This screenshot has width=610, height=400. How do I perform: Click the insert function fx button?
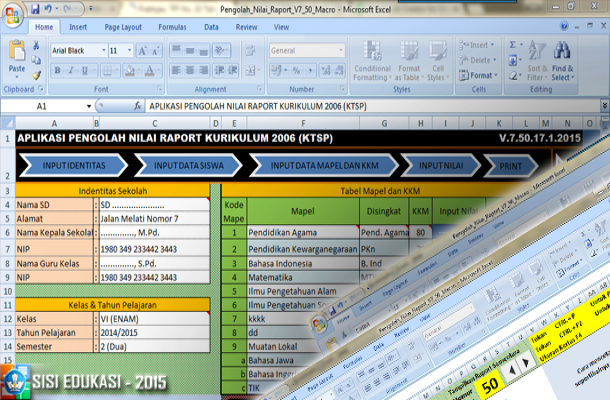pos(137,106)
